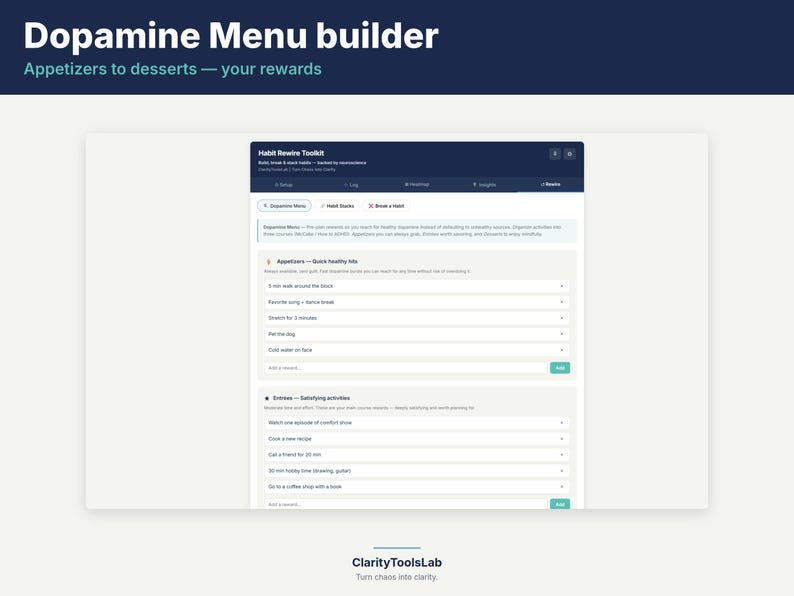
Task: Click Add button in Appetizers section
Action: 560,368
